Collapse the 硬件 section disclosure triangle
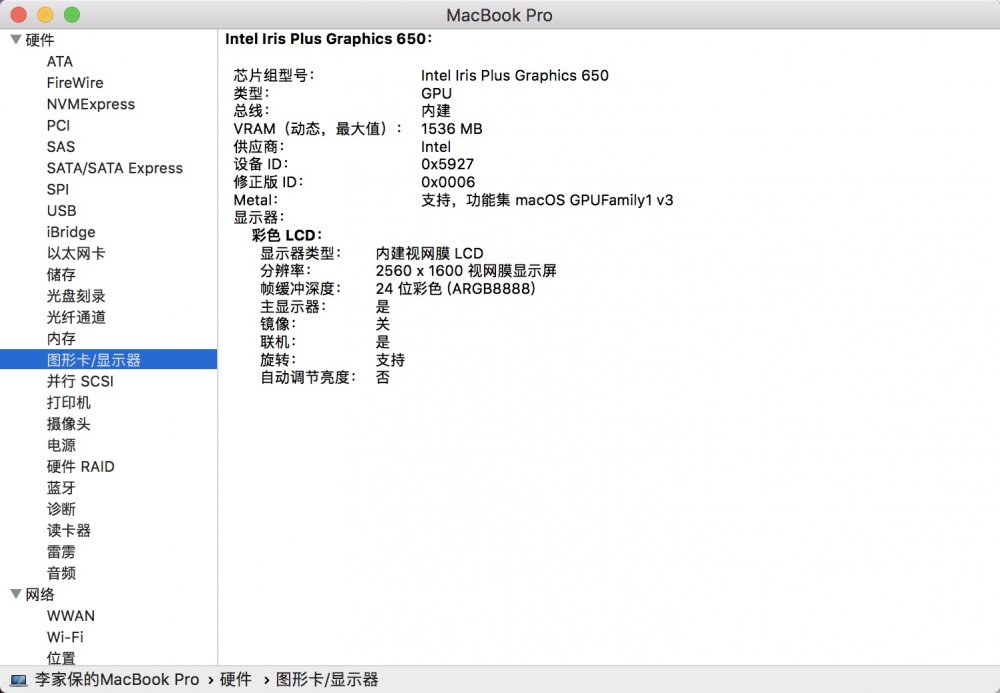 (x=16, y=40)
